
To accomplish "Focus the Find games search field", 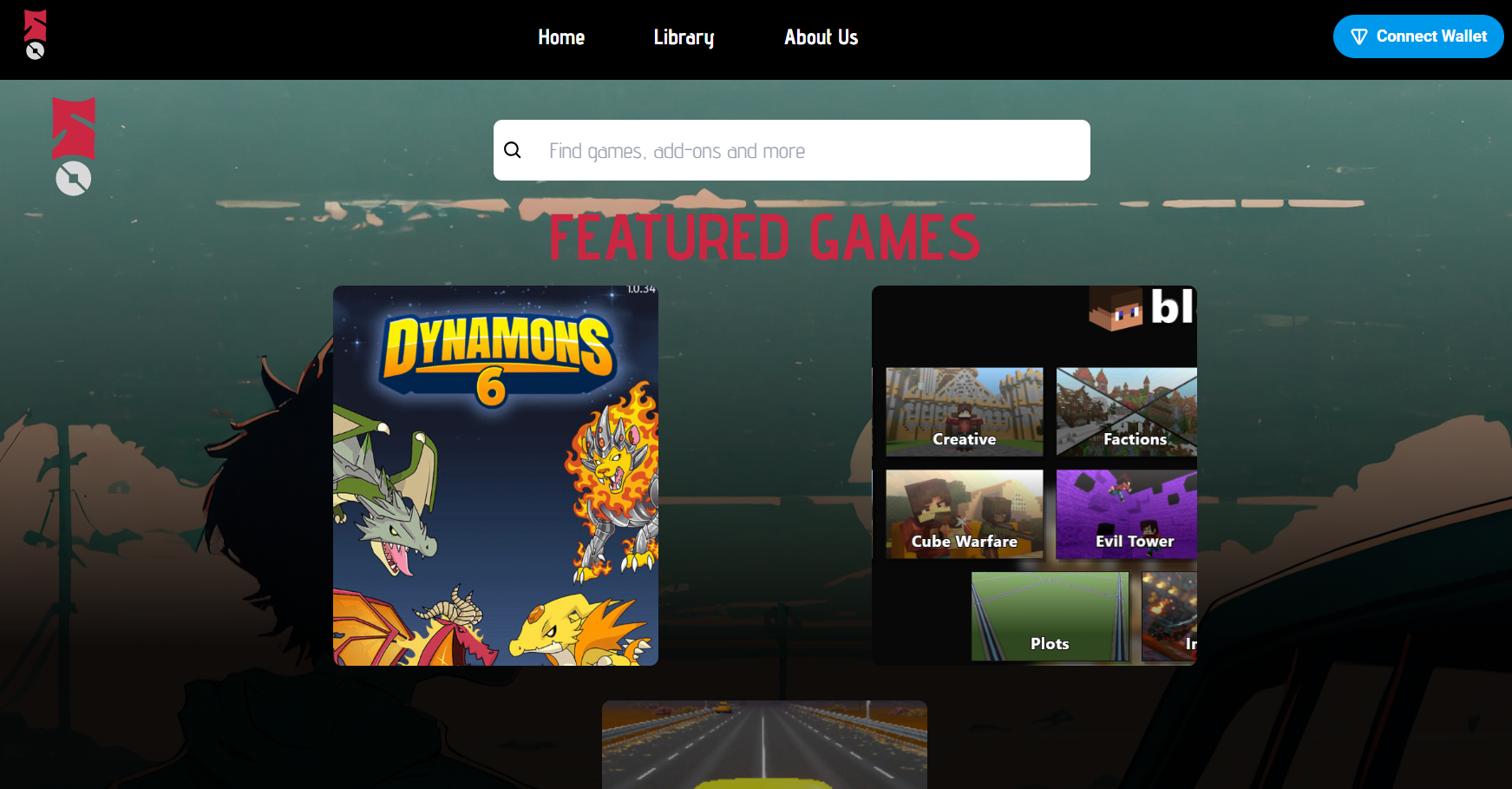I will click(x=807, y=151).
